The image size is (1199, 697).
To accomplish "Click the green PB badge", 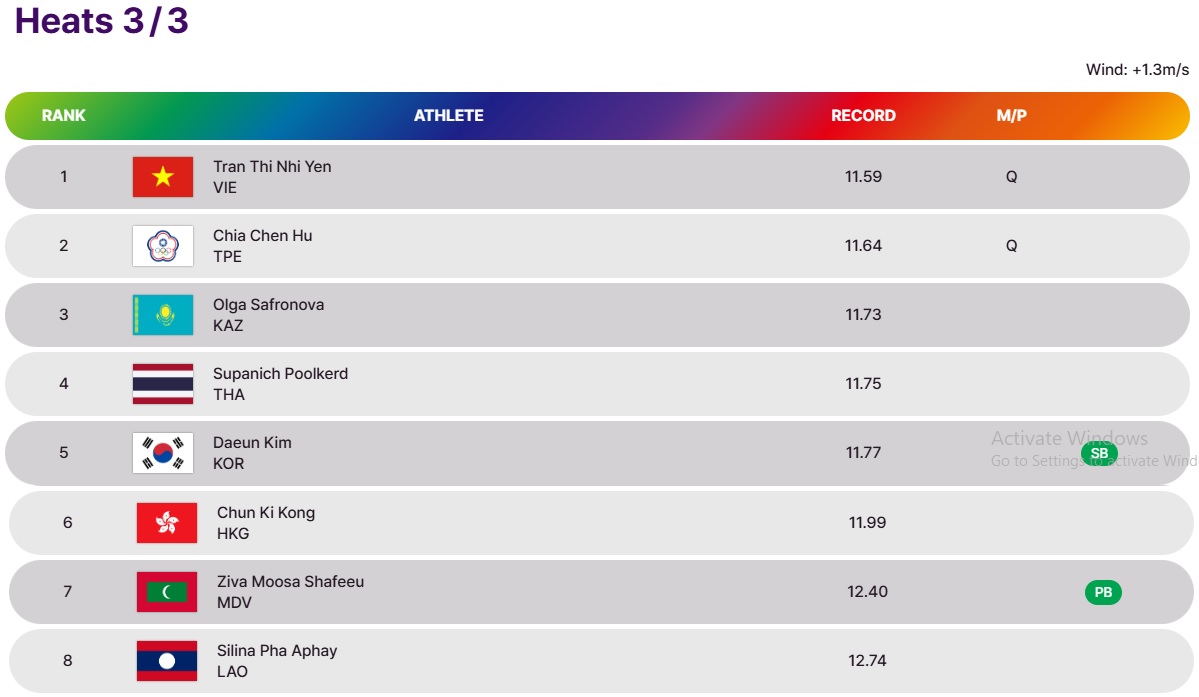I will [x=1103, y=592].
